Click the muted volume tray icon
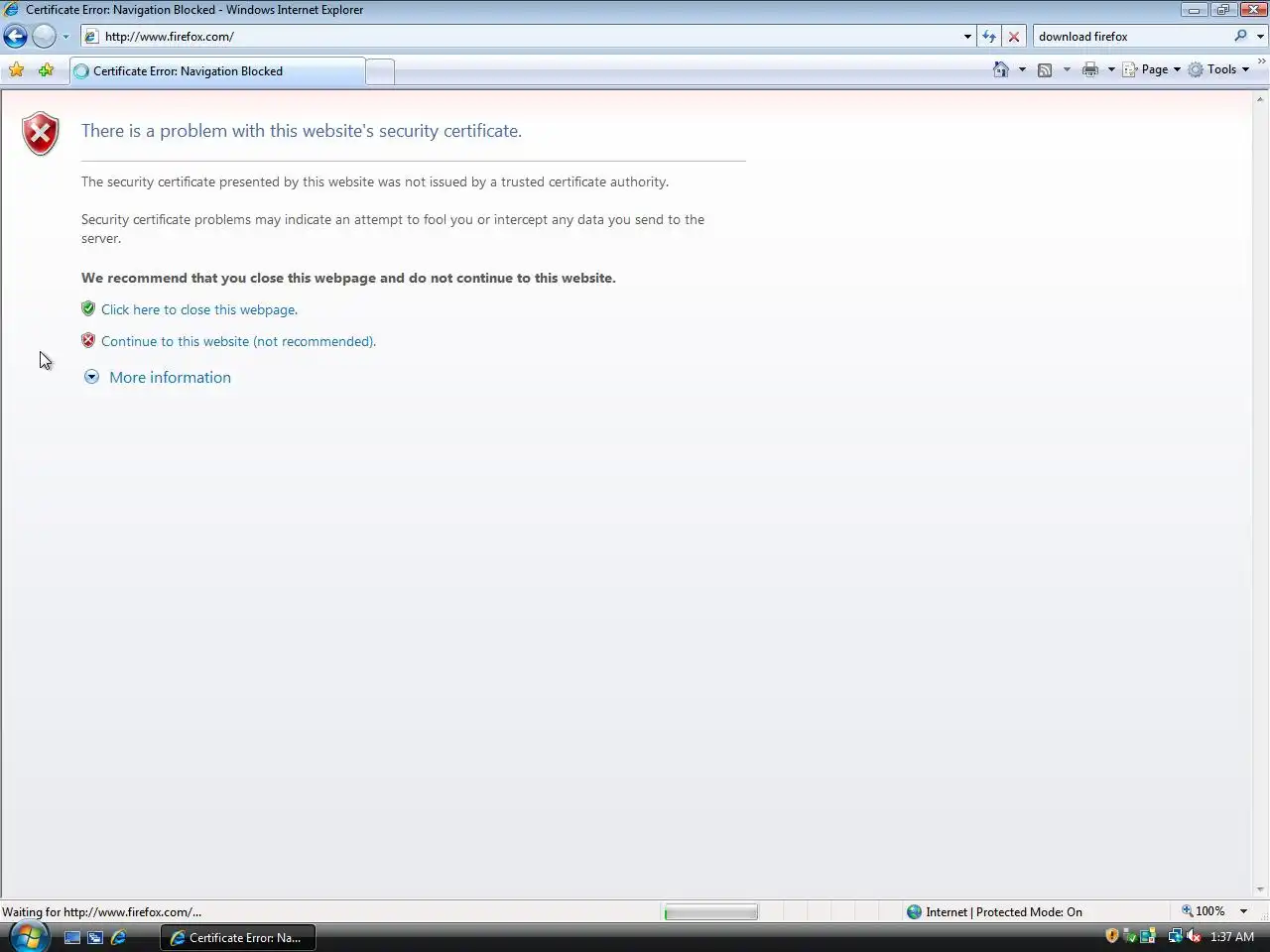This screenshot has width=1270, height=952. point(1194,936)
